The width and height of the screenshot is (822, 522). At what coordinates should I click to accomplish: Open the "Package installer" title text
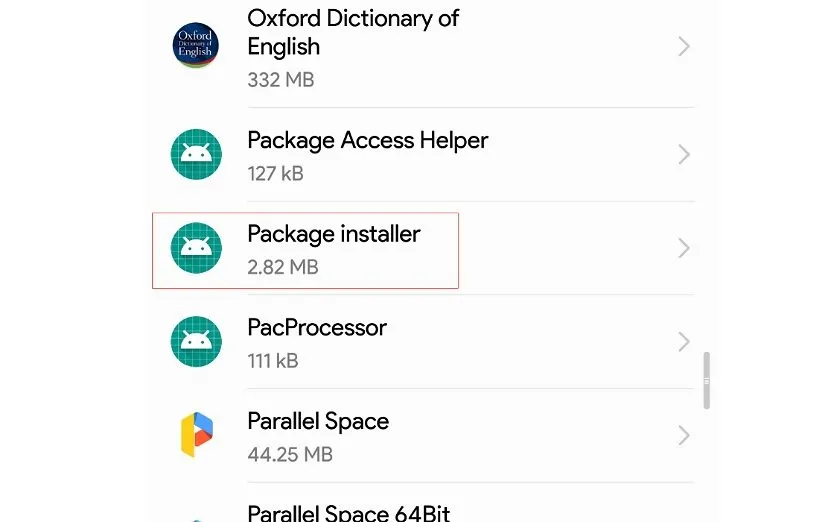334,234
